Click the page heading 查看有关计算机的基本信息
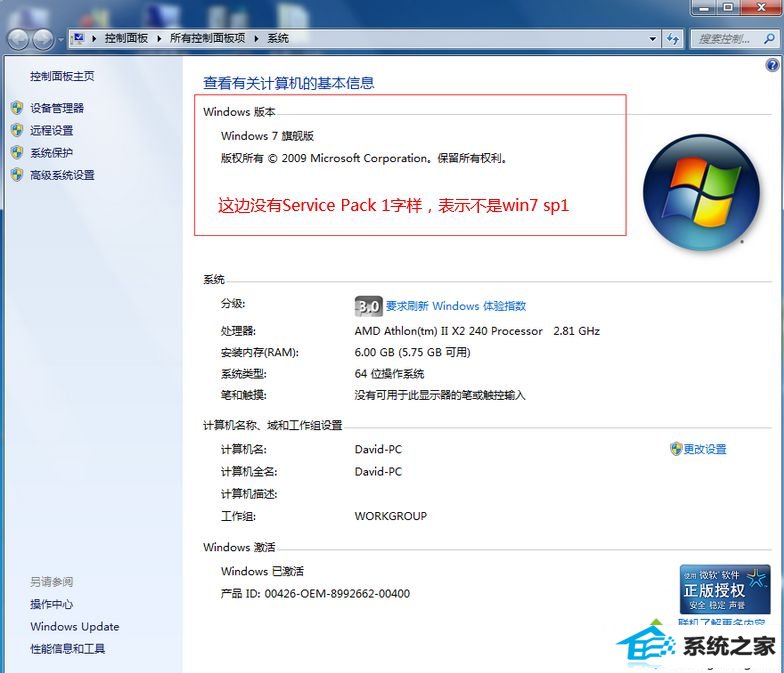The width and height of the screenshot is (784, 673). [x=289, y=83]
